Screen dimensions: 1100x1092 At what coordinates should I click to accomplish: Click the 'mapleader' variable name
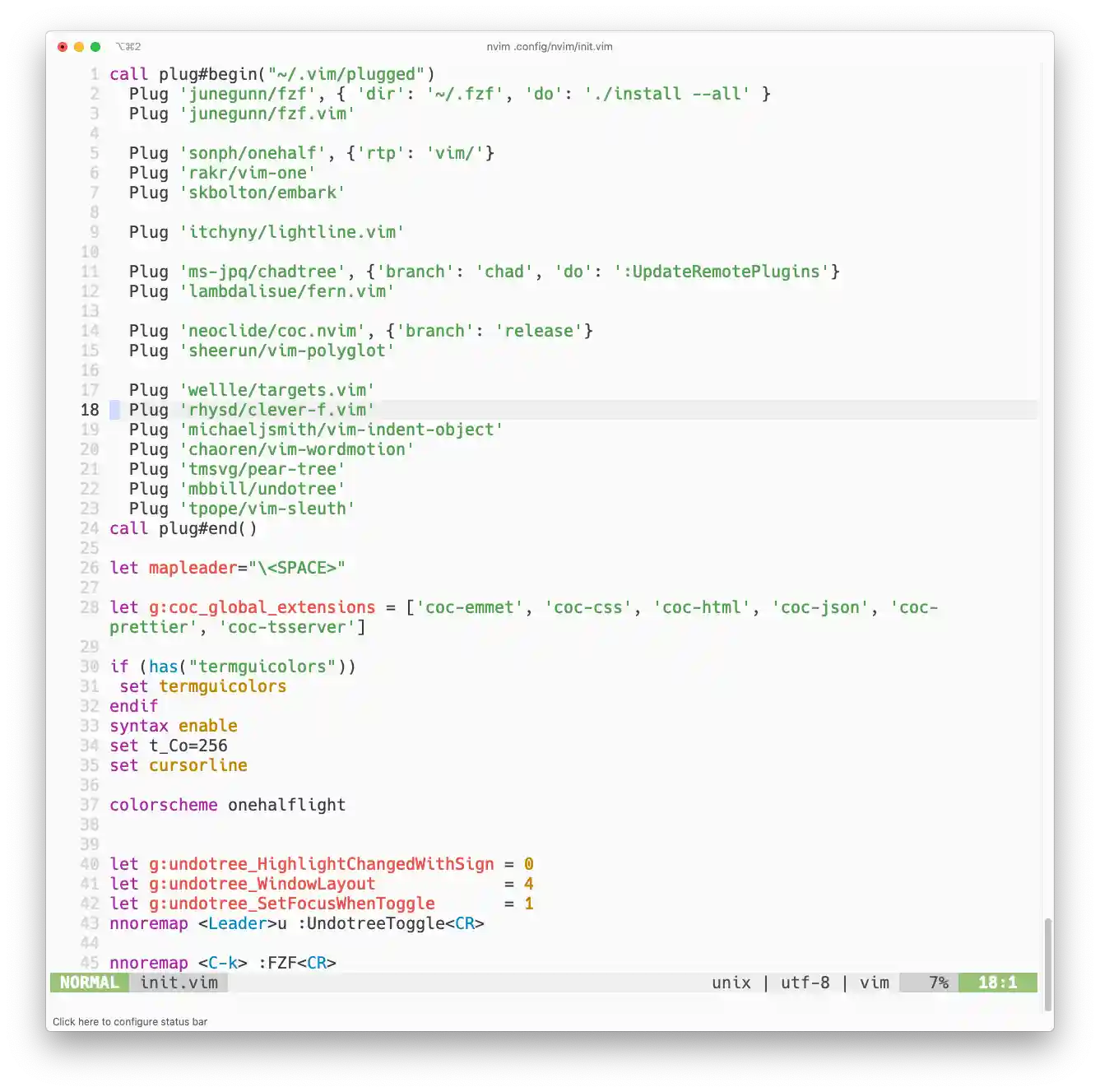coord(193,568)
